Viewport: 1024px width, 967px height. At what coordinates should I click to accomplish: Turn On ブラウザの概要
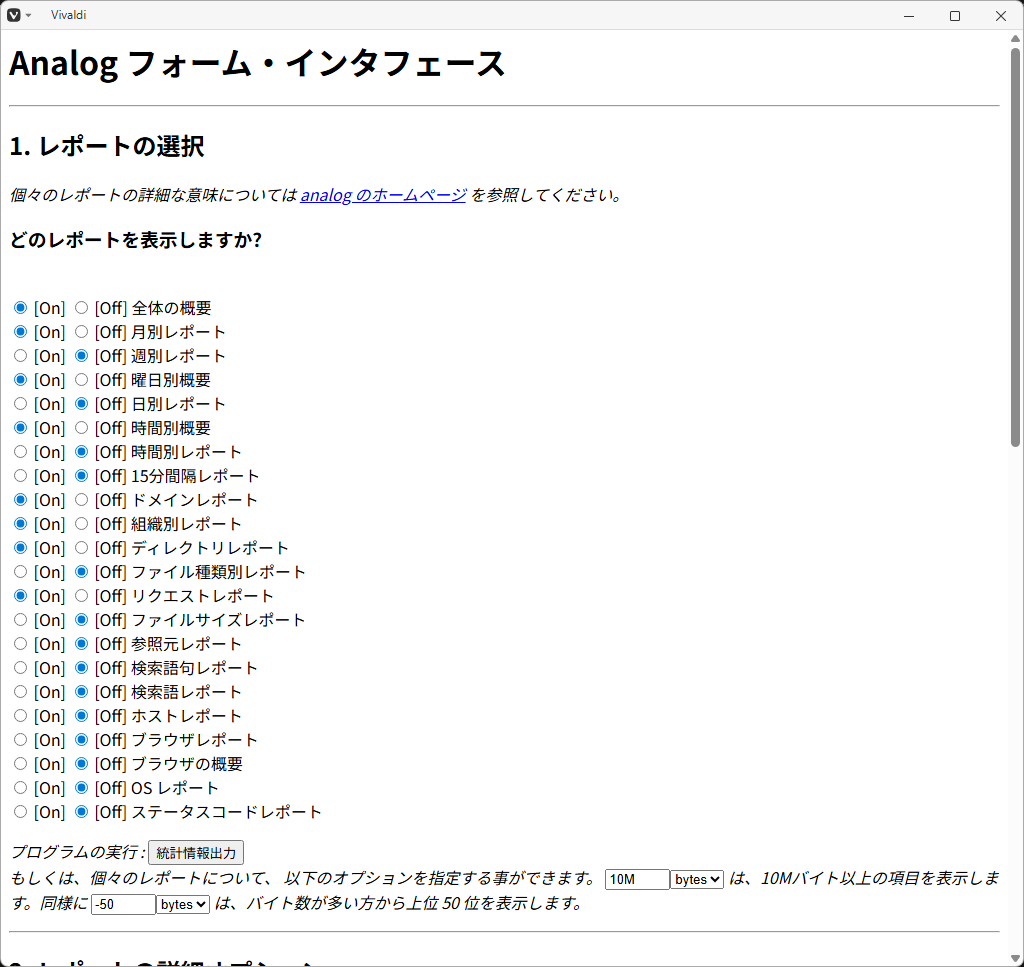coord(20,763)
